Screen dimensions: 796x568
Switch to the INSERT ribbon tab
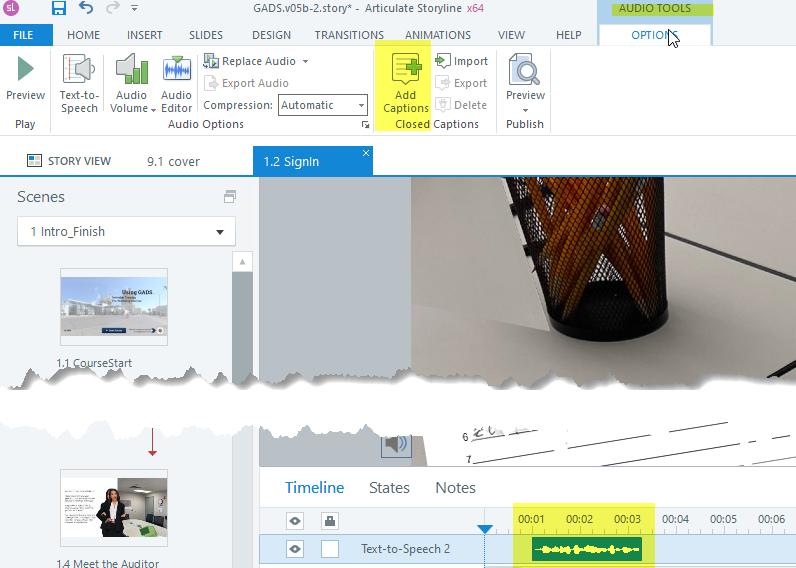(x=145, y=35)
